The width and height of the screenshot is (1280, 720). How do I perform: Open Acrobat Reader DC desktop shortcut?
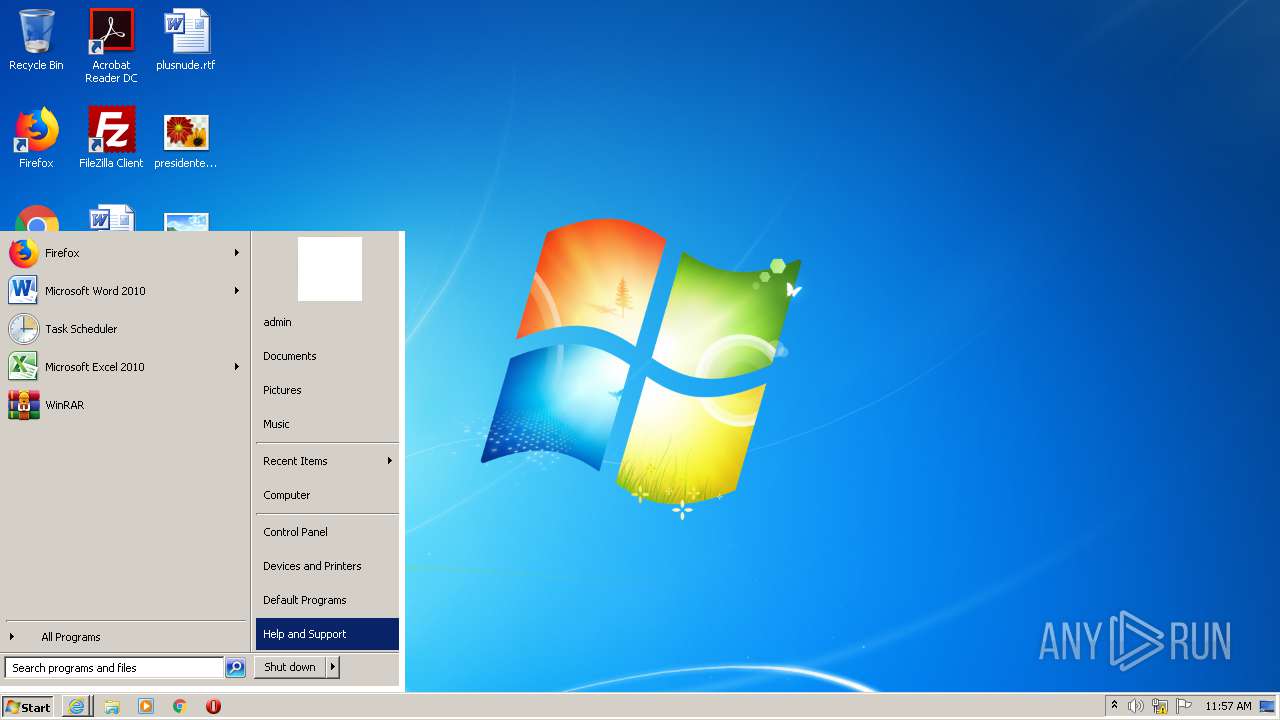(x=111, y=46)
